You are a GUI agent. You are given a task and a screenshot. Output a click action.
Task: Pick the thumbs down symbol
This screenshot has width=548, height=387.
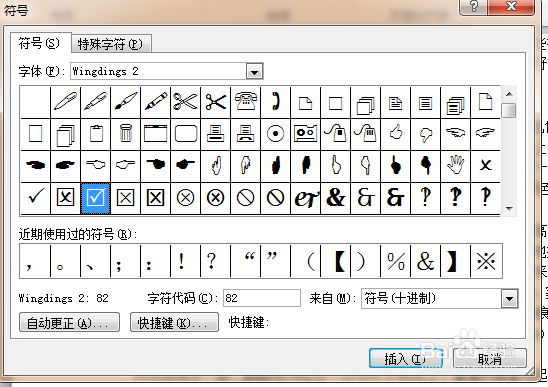pos(426,134)
